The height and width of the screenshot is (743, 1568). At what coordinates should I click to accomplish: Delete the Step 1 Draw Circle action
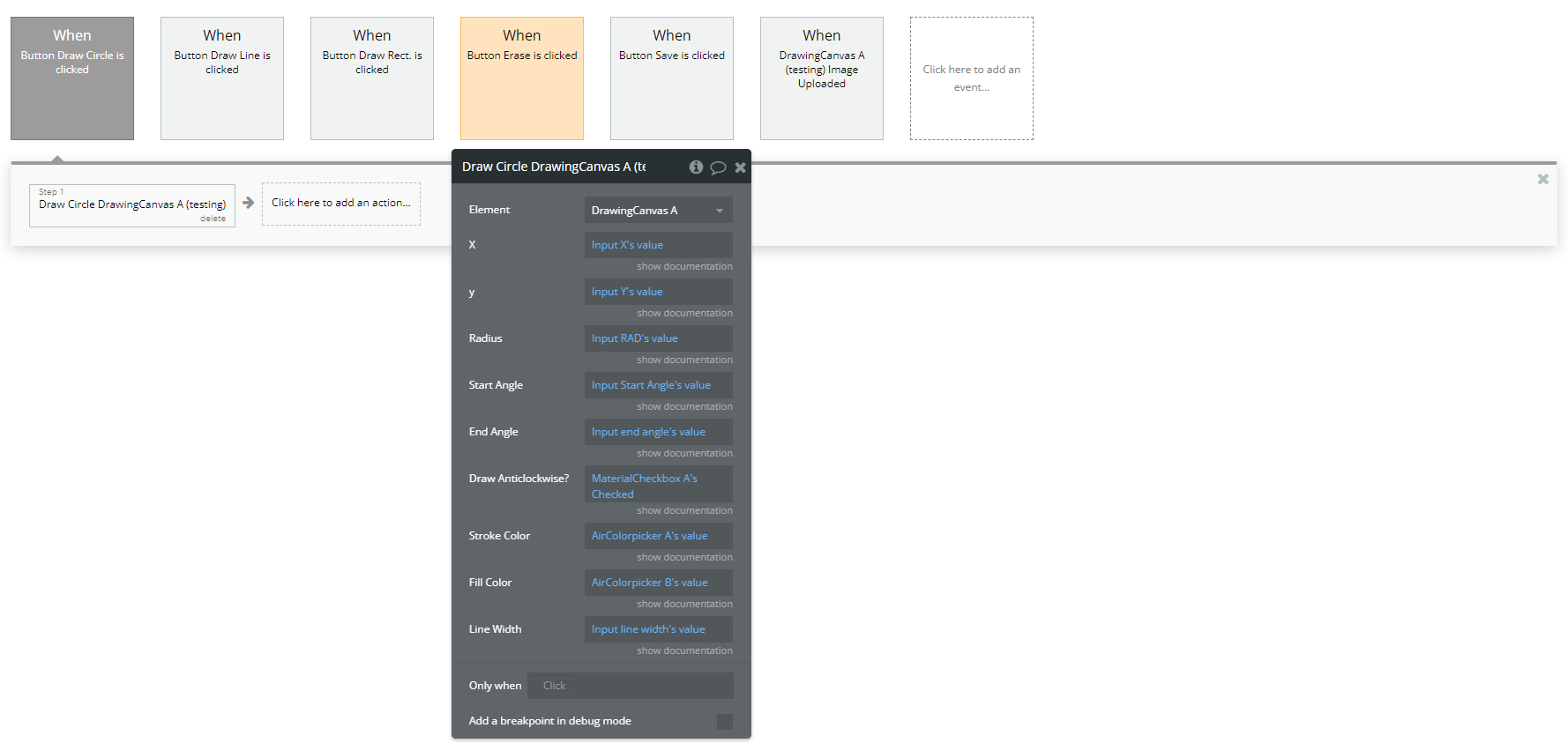pos(213,219)
